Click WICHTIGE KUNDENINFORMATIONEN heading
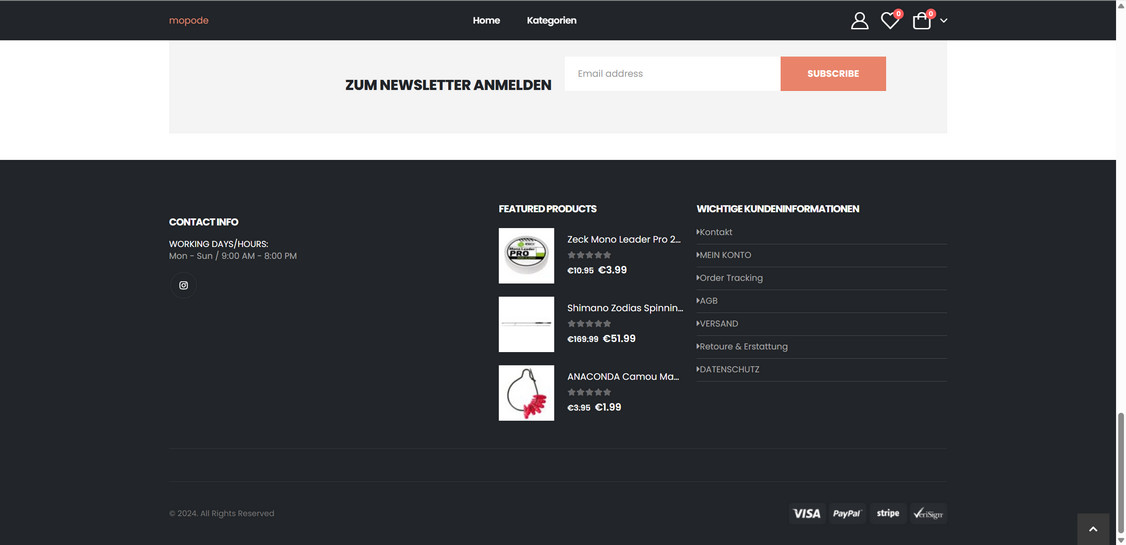The height and width of the screenshot is (545, 1126). point(778,209)
